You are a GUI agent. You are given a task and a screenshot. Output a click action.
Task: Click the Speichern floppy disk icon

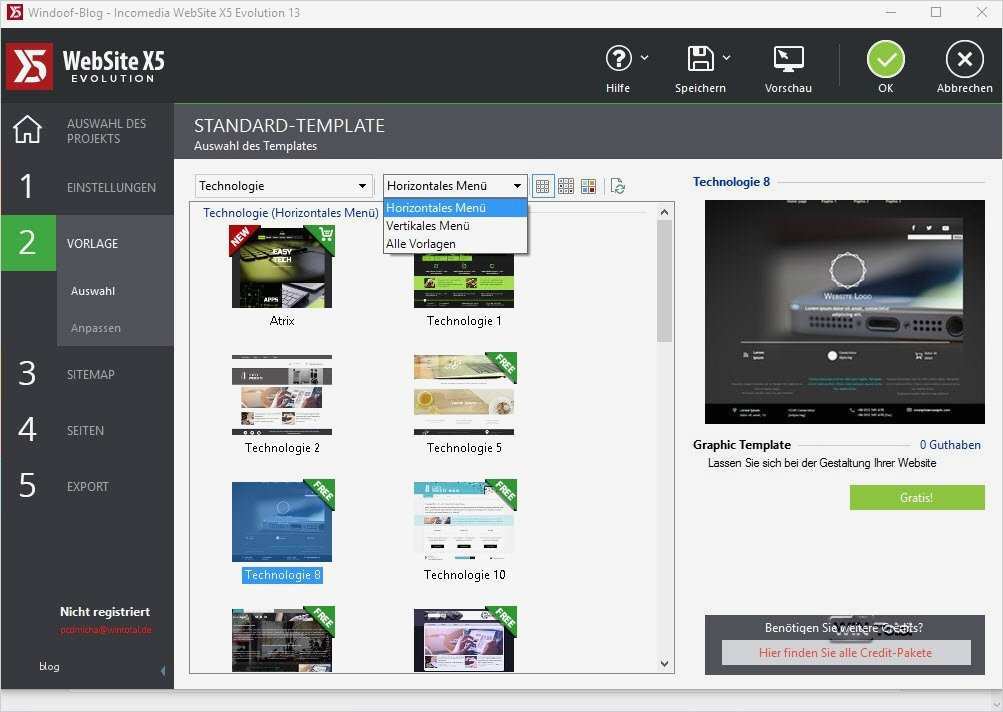click(x=700, y=59)
